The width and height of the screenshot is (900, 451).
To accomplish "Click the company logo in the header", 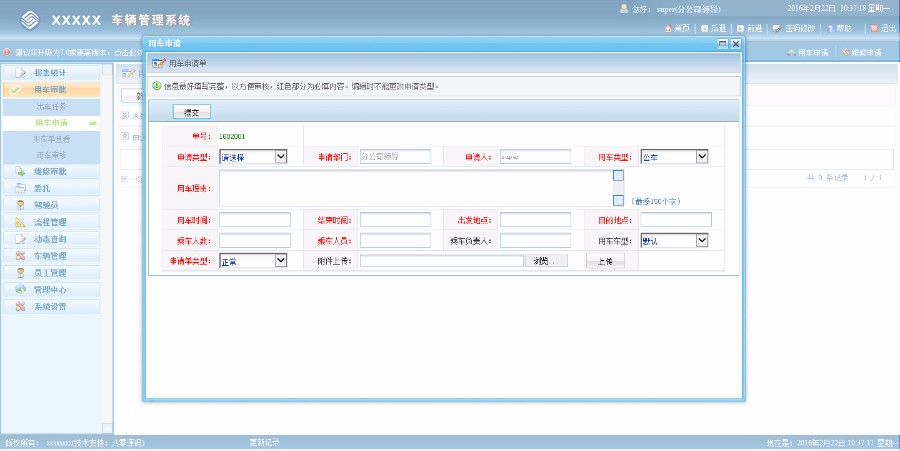I will coord(30,20).
